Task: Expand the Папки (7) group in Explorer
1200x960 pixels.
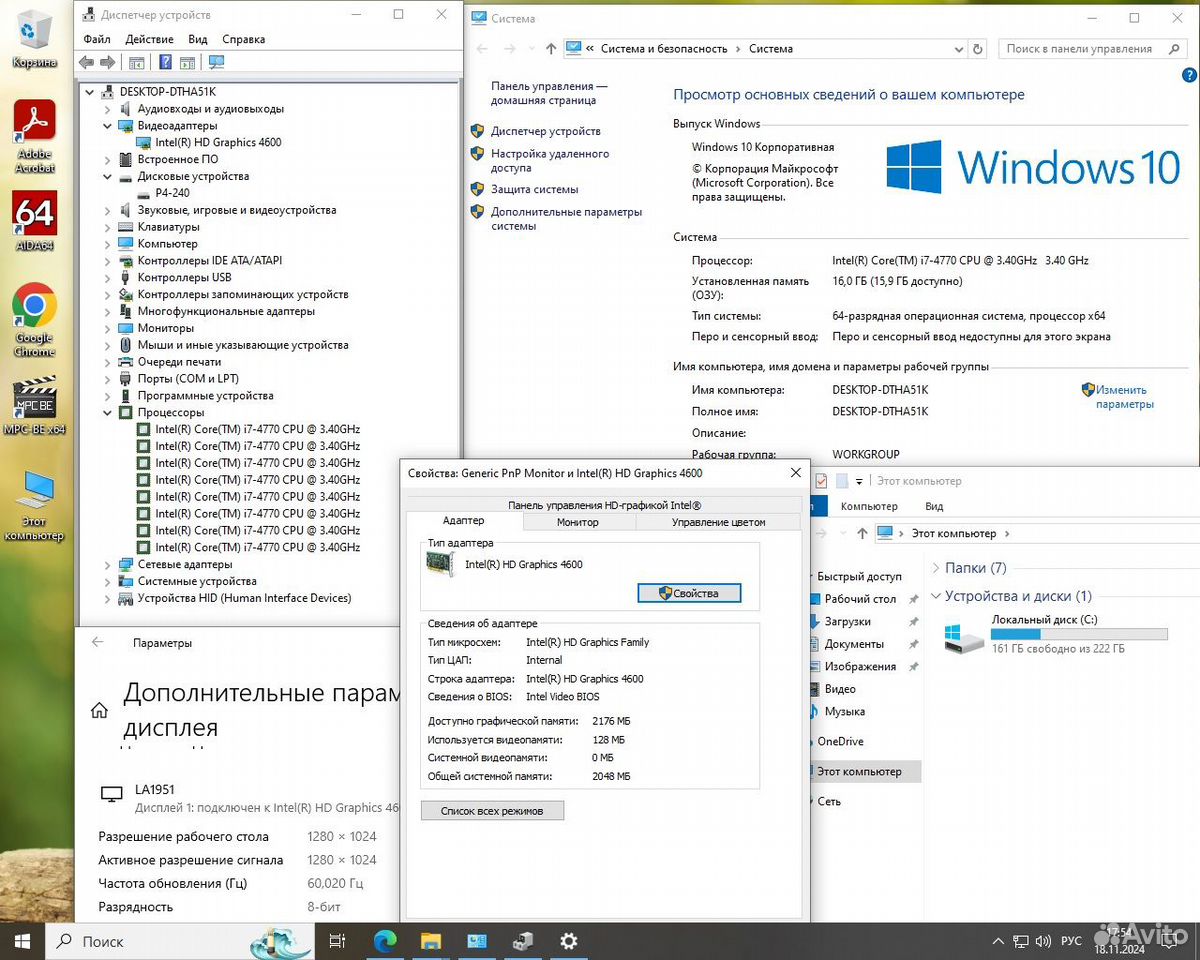Action: click(936, 568)
